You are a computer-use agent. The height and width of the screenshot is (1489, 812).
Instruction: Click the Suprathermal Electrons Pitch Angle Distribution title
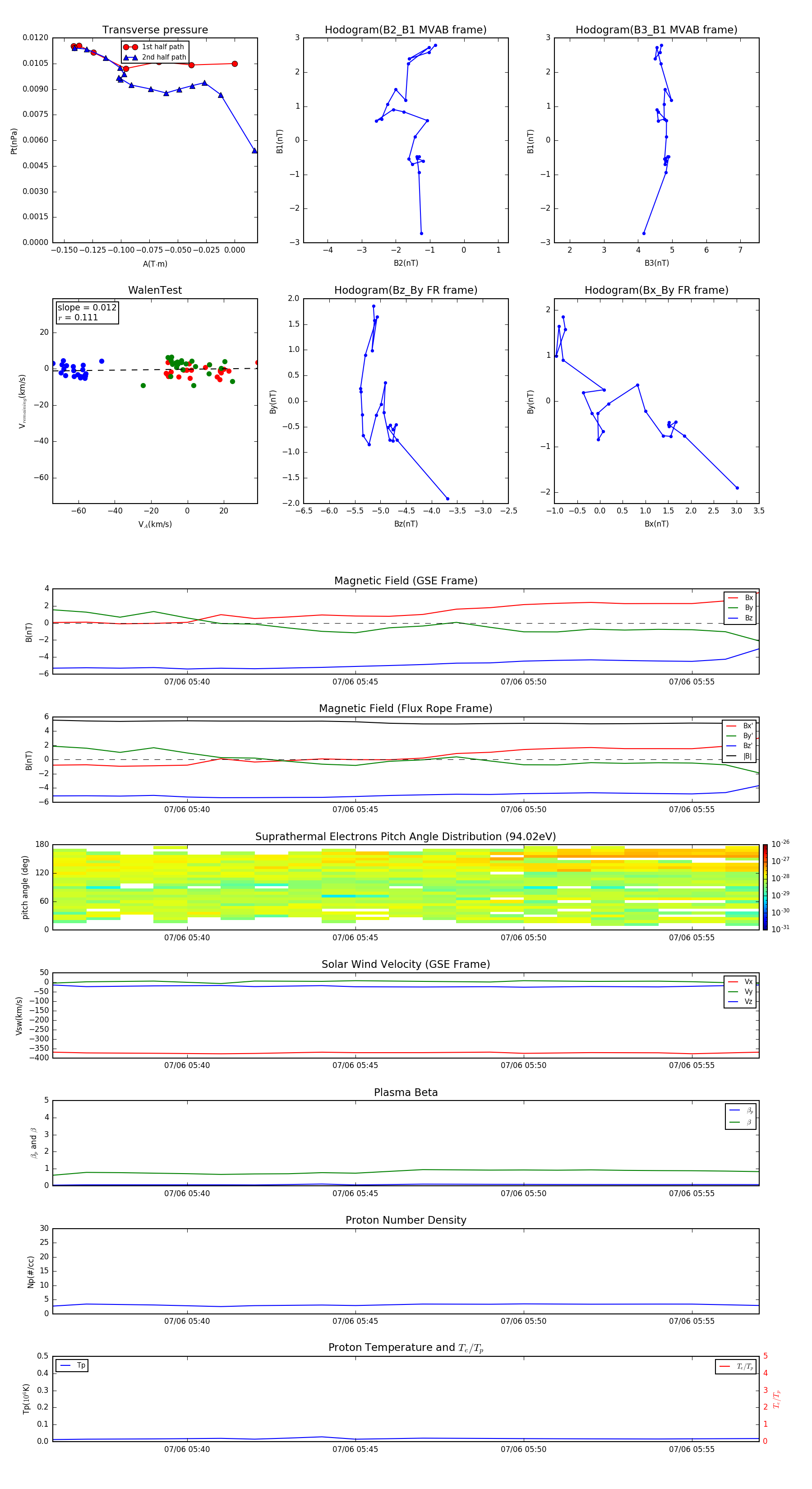click(x=406, y=837)
